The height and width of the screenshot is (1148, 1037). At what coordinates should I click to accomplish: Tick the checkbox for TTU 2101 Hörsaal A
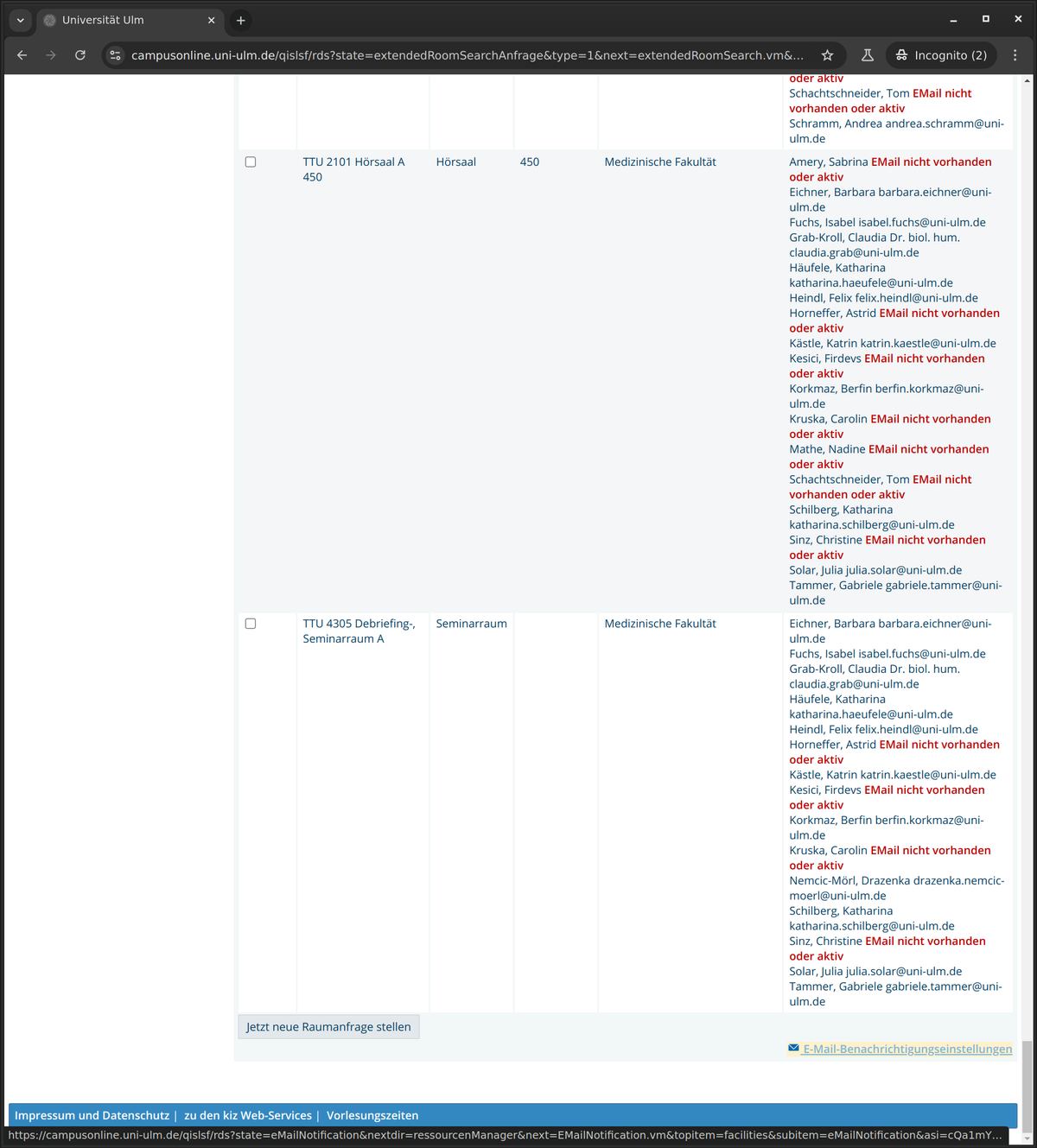tap(251, 162)
